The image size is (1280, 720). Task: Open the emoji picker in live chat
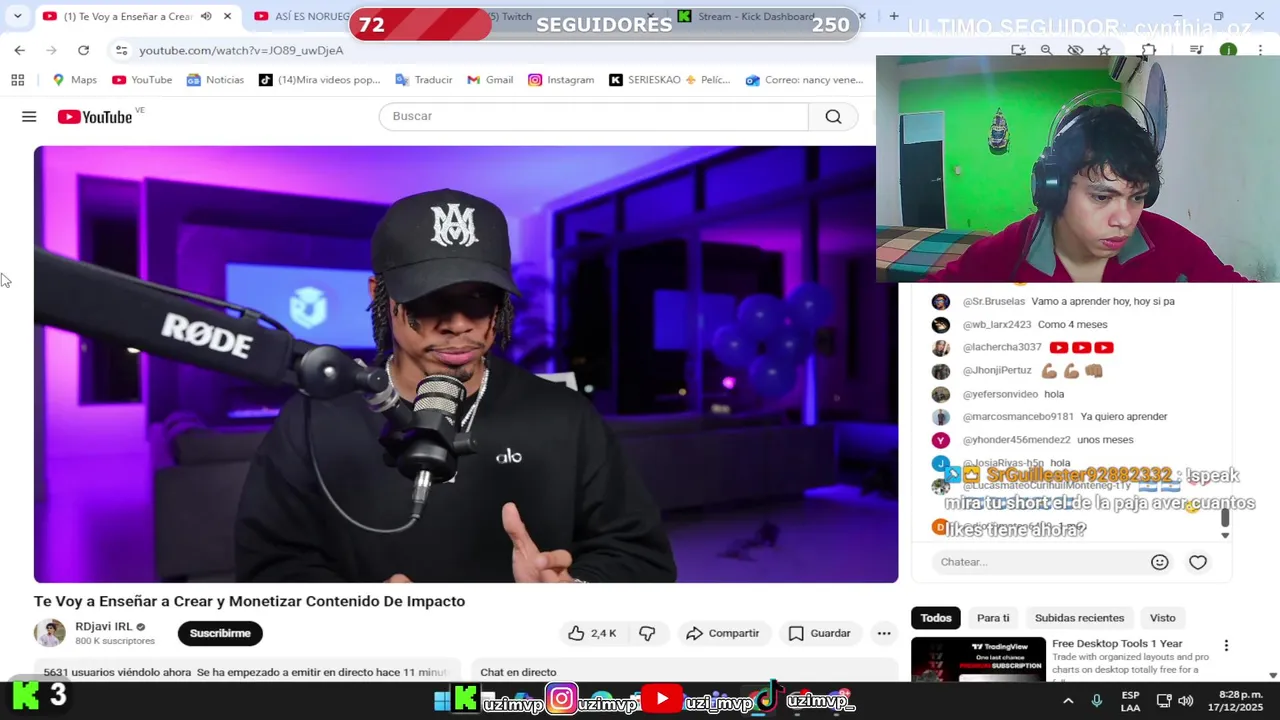pos(1160,562)
